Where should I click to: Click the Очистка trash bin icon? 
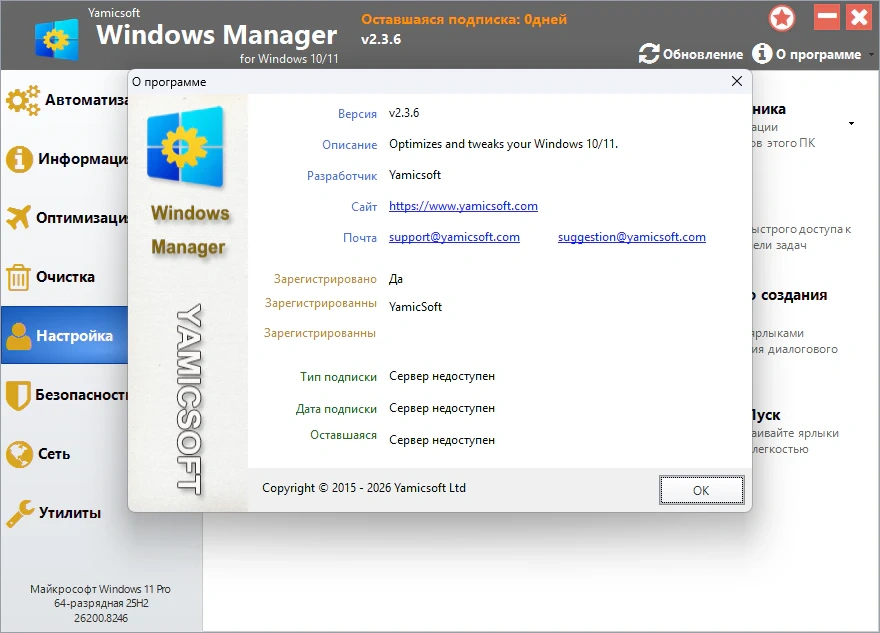coord(18,277)
